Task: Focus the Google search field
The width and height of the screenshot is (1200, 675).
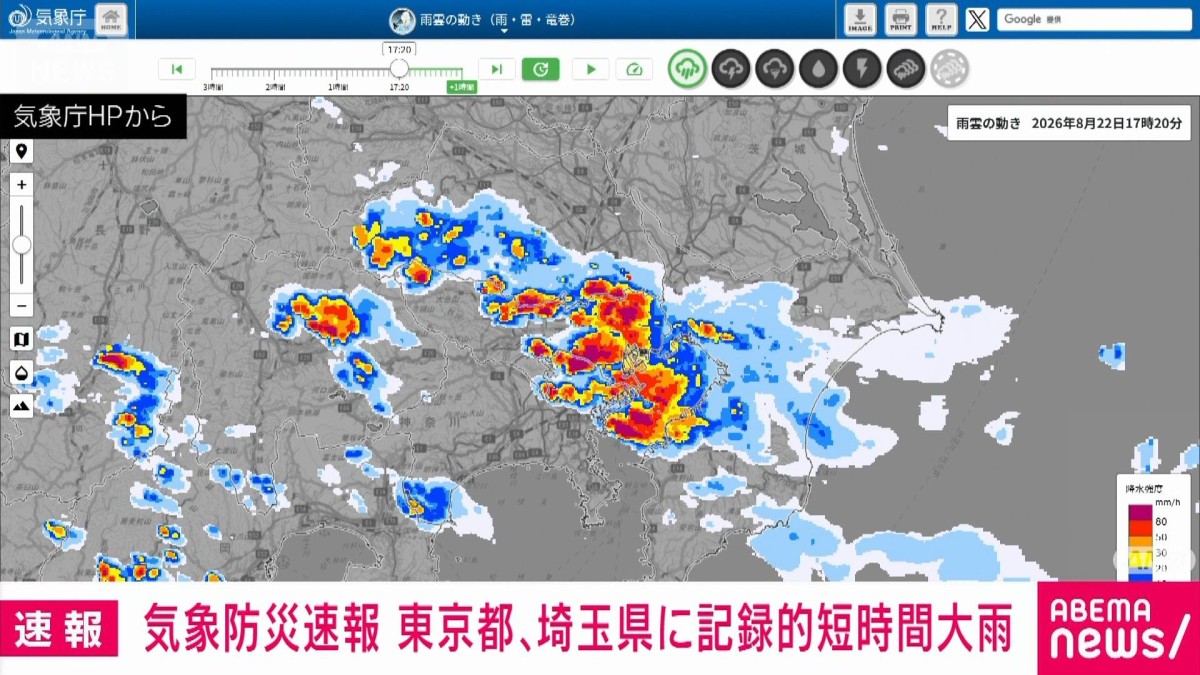Action: point(1094,19)
